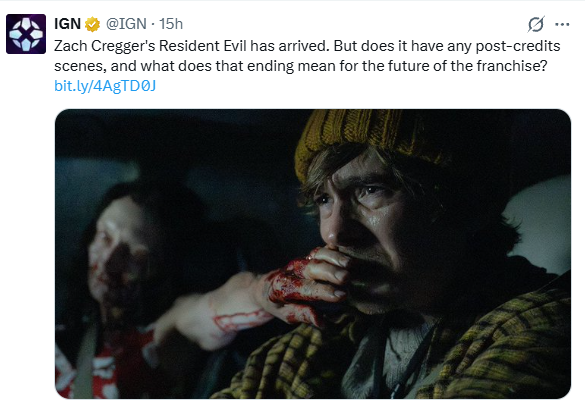Open Grok explain-this-post icon
This screenshot has width=585, height=404.
(536, 25)
